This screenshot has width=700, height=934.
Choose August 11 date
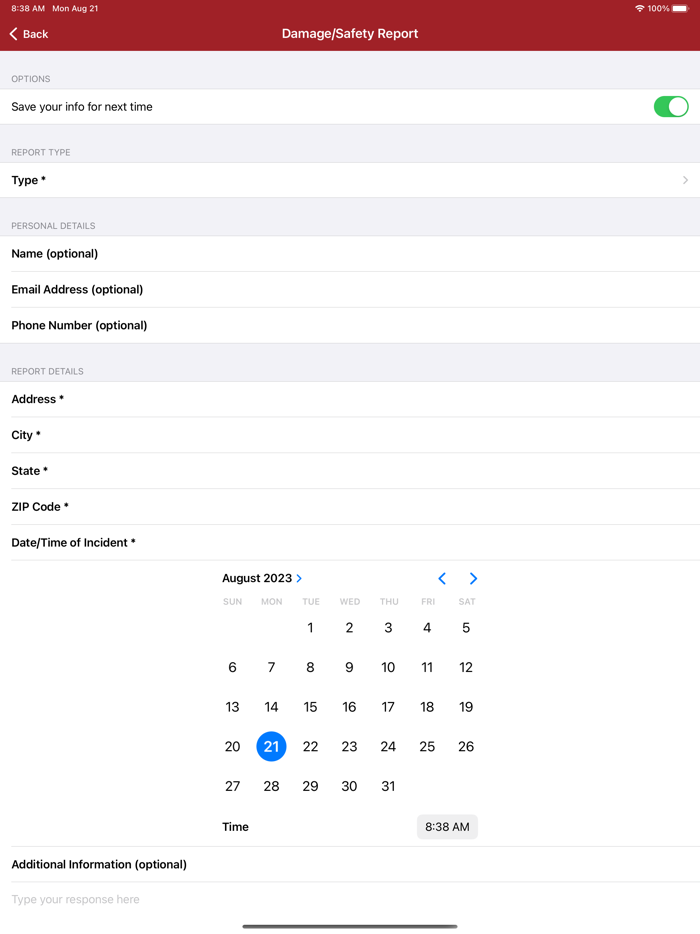(427, 667)
